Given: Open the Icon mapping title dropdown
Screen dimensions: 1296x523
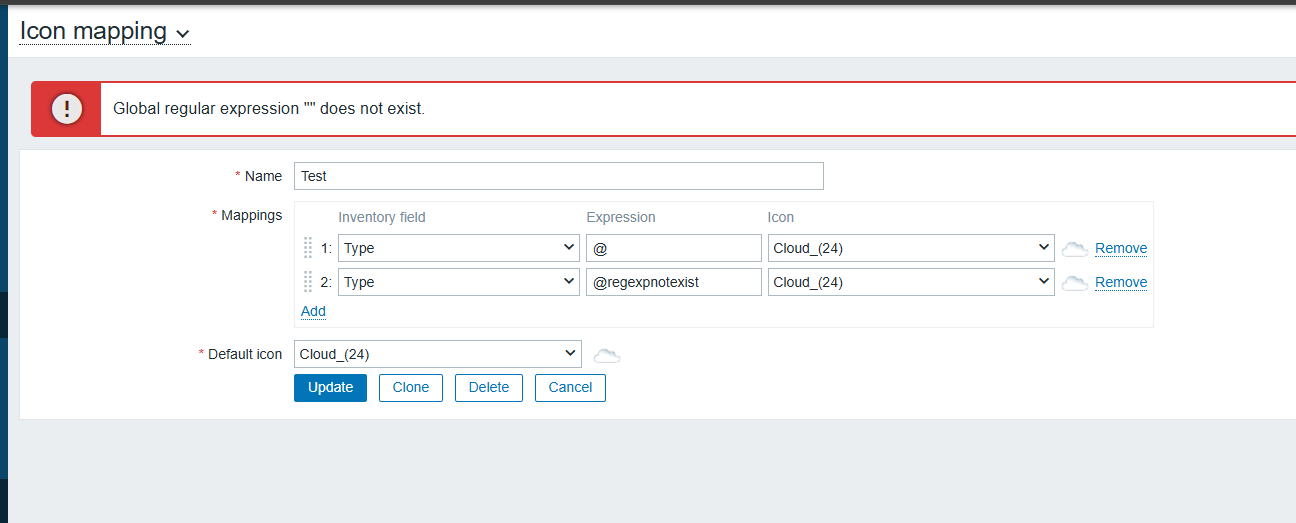Looking at the screenshot, I should click(104, 31).
